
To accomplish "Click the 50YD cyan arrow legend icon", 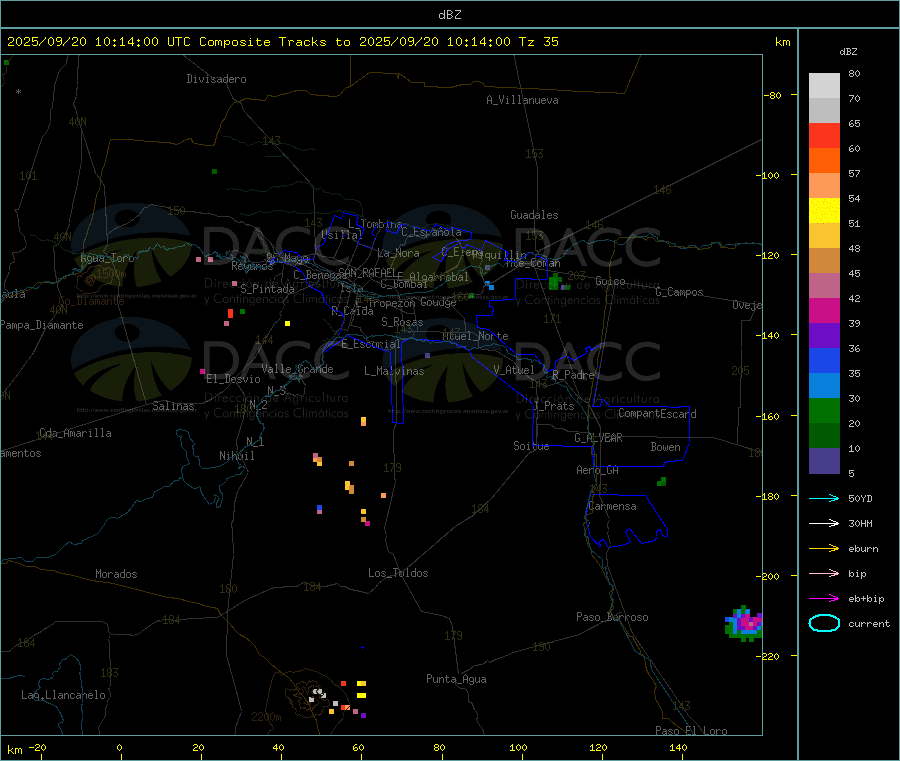I will pyautogui.click(x=824, y=498).
